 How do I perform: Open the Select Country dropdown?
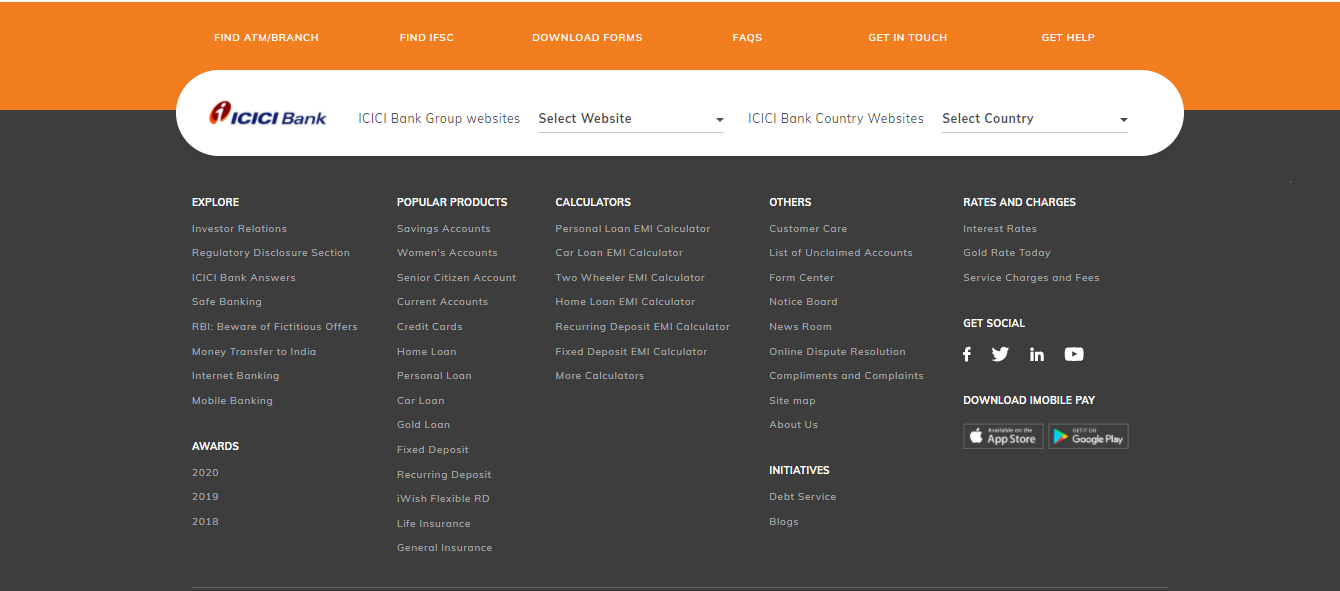tap(1034, 119)
